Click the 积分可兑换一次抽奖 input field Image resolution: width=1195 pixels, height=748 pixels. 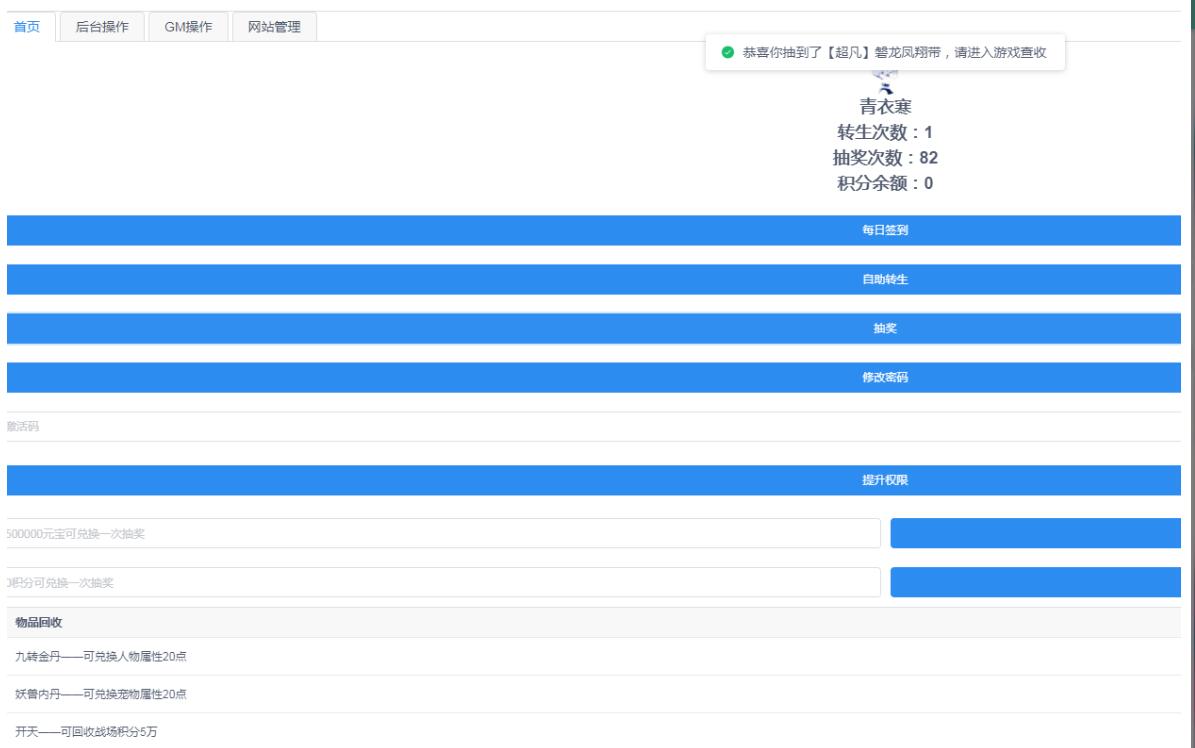[443, 583]
